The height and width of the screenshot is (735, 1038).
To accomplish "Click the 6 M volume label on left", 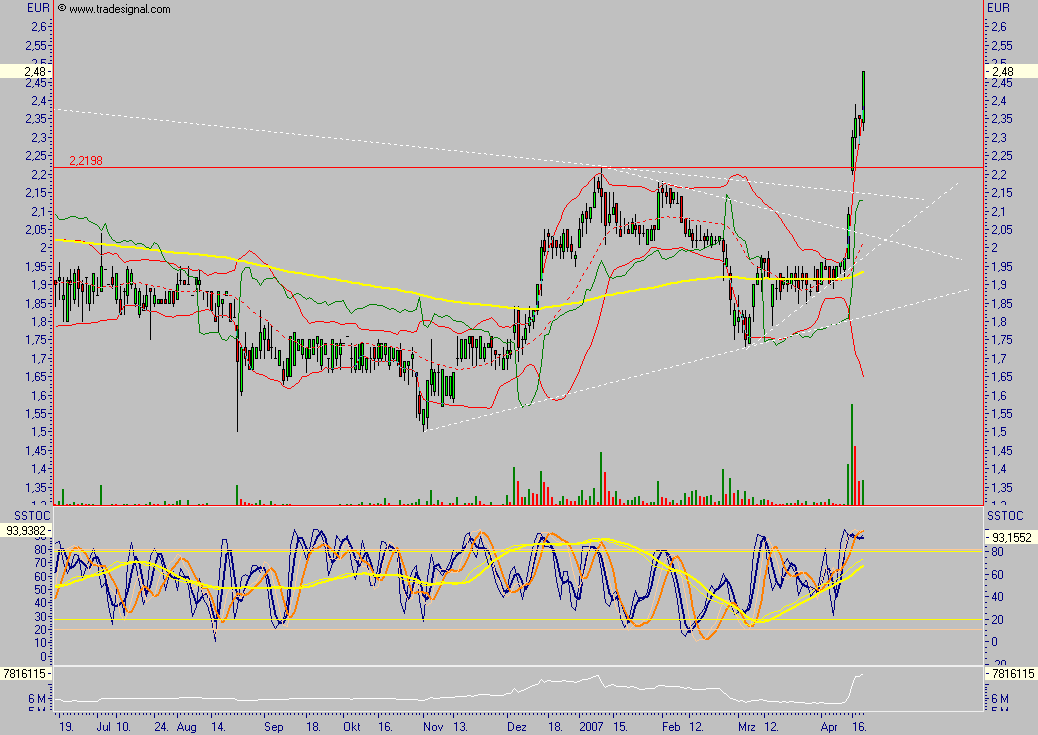I will click(37, 699).
